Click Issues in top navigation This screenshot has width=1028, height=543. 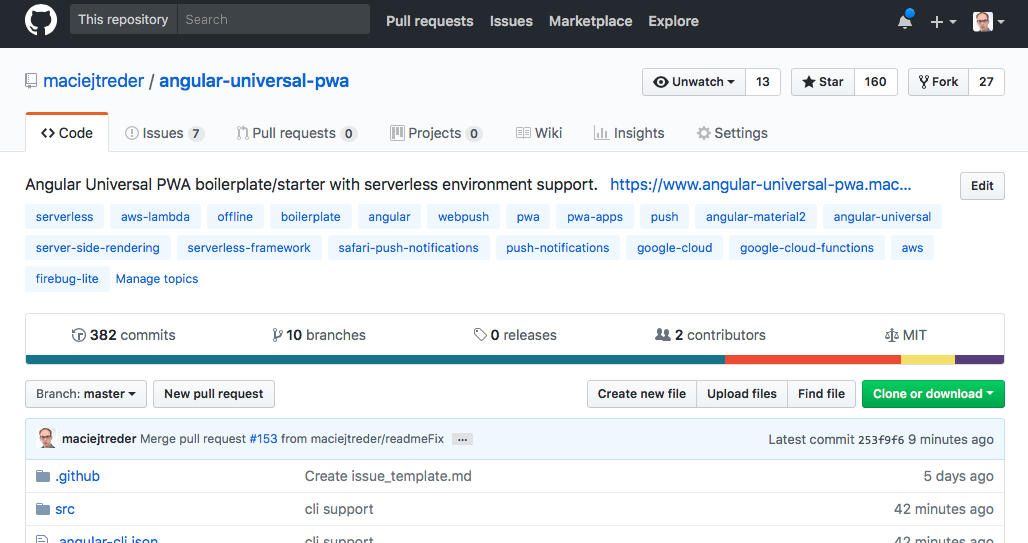click(x=511, y=21)
